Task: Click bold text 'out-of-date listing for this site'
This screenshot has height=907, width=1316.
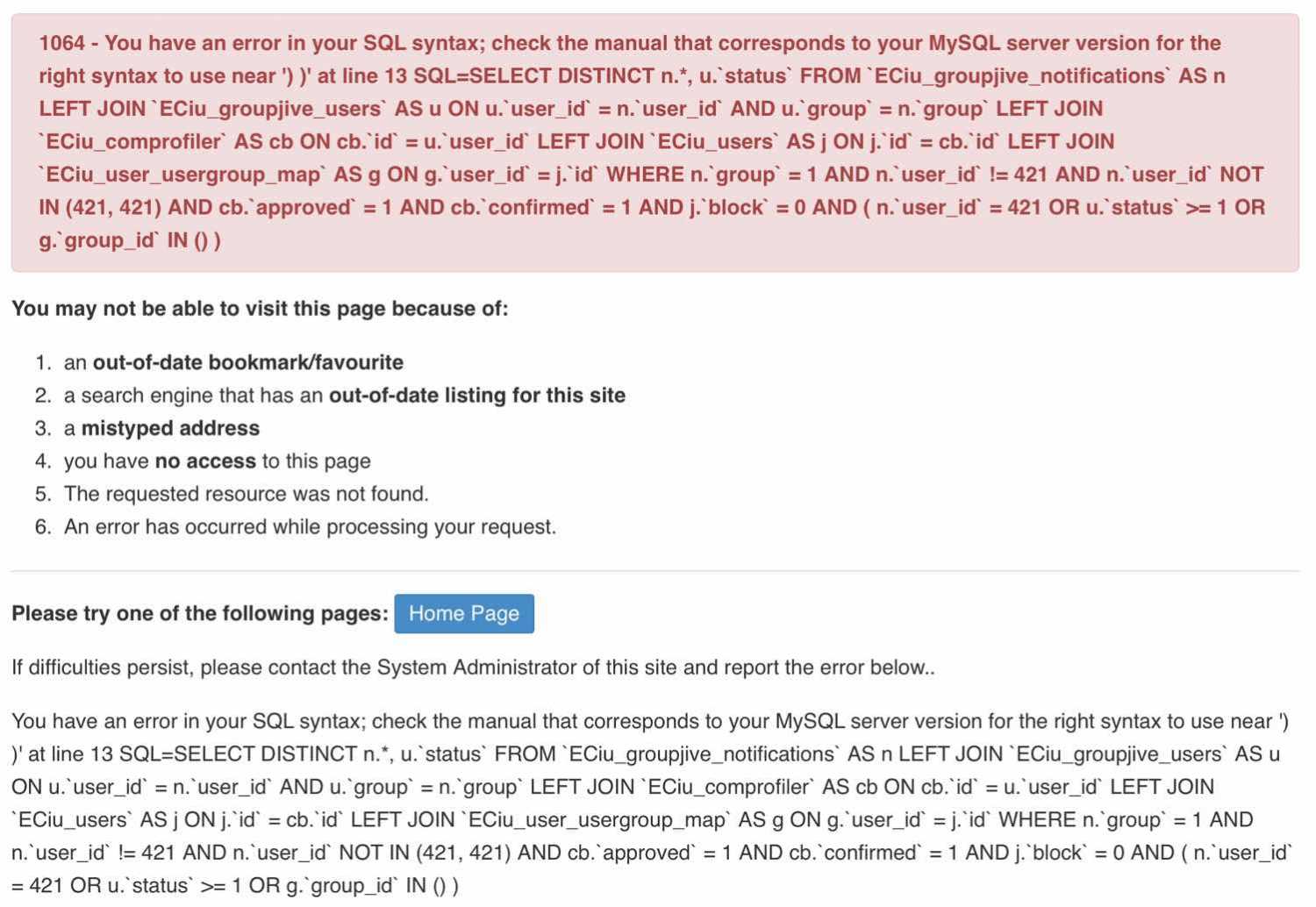Action: coord(476,396)
